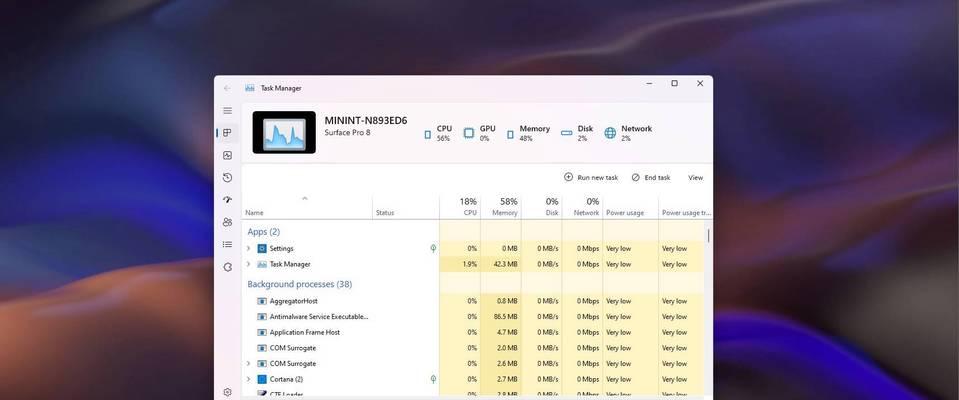Open the App history sidebar icon
Image resolution: width=959 pixels, height=400 pixels.
[228, 177]
